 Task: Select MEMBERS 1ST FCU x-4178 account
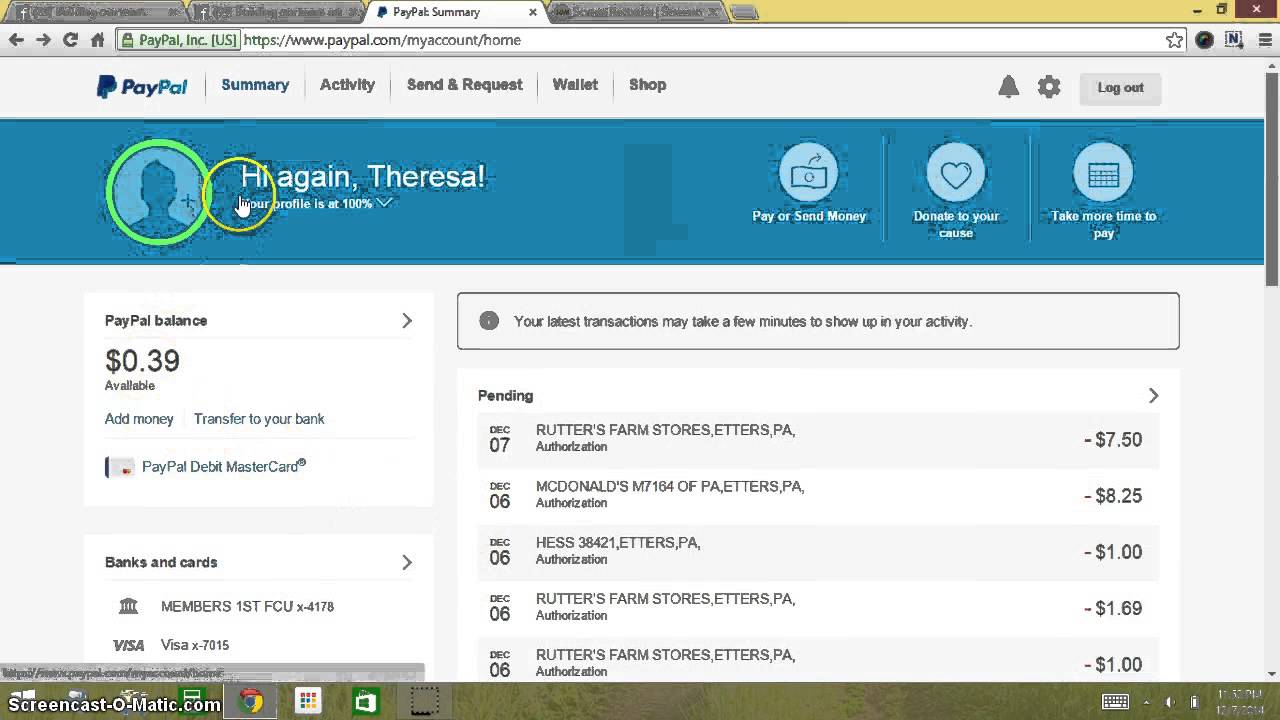(247, 606)
